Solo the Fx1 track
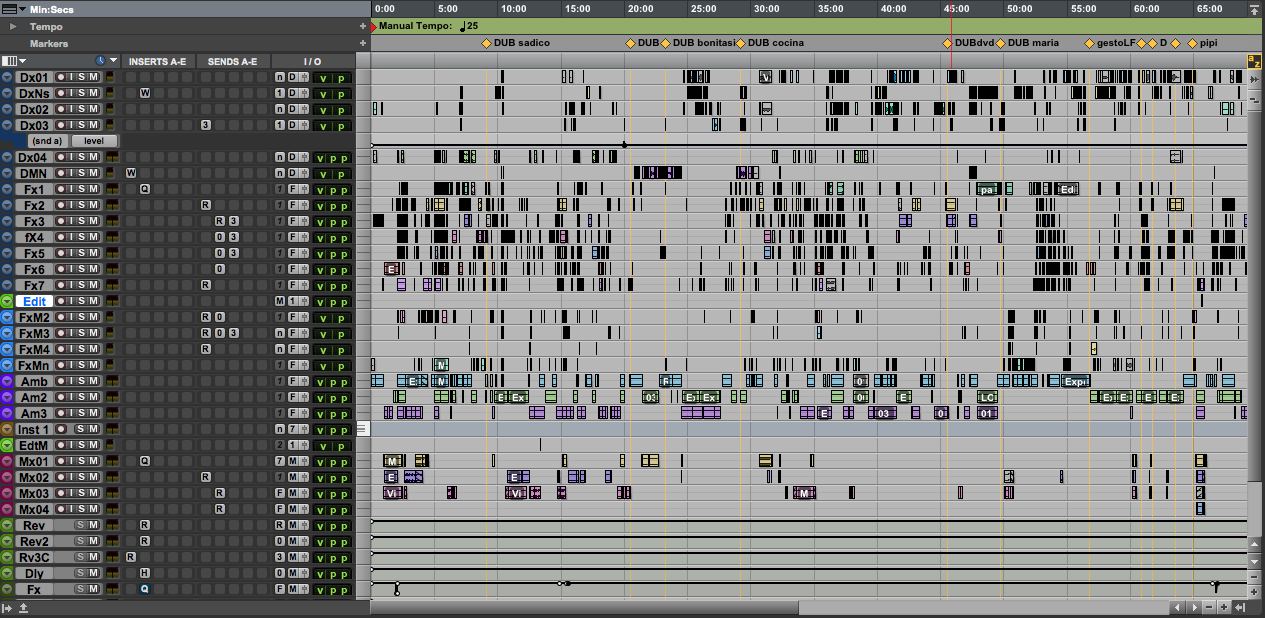 pos(82,189)
